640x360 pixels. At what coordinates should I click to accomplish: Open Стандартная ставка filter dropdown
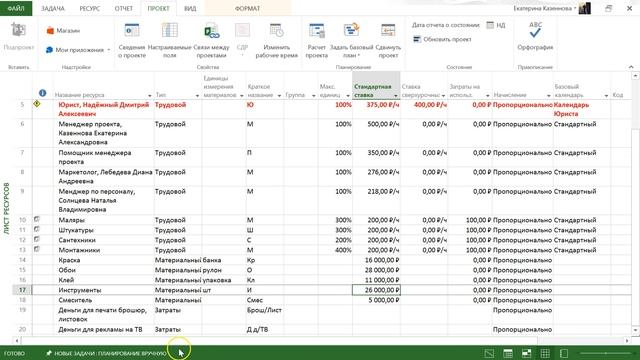[396, 96]
